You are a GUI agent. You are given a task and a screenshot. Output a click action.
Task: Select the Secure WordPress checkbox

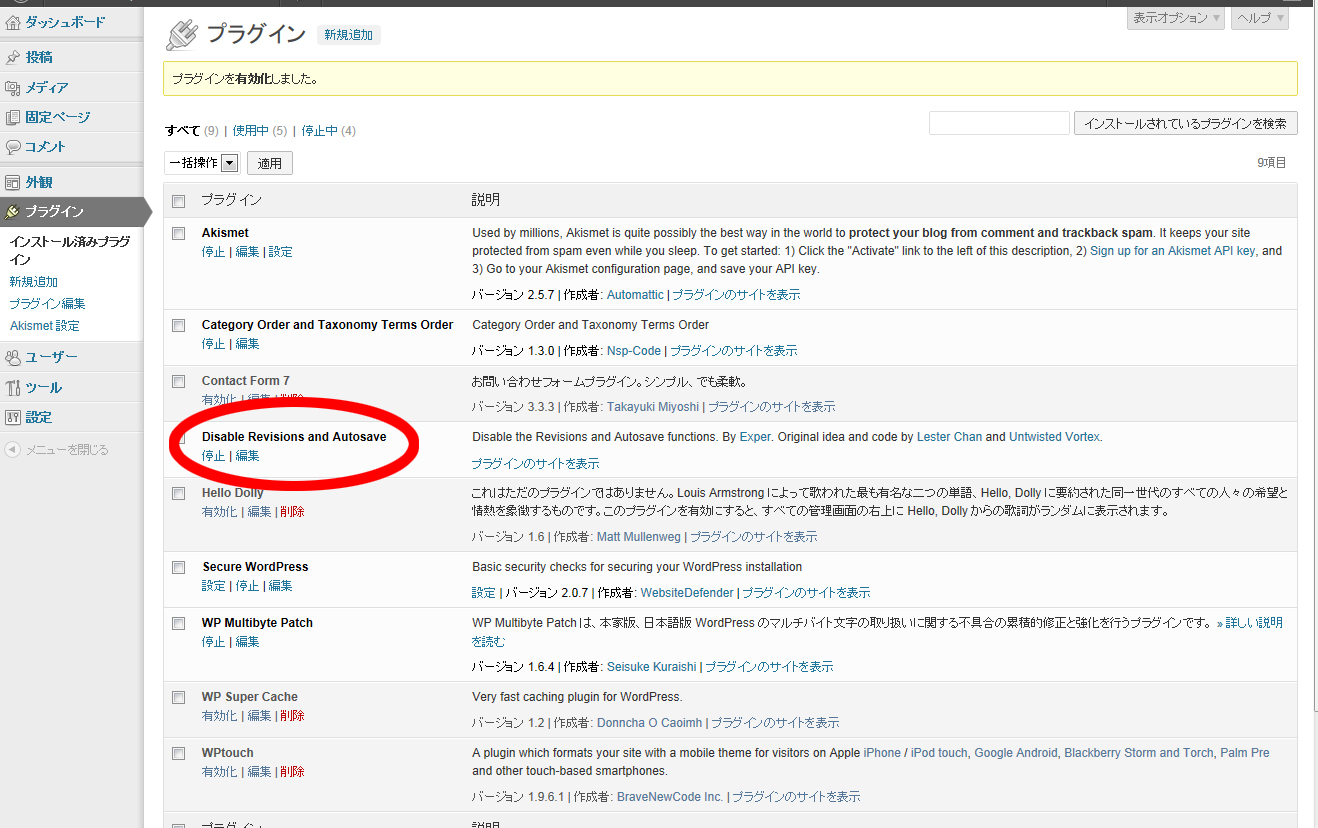179,567
